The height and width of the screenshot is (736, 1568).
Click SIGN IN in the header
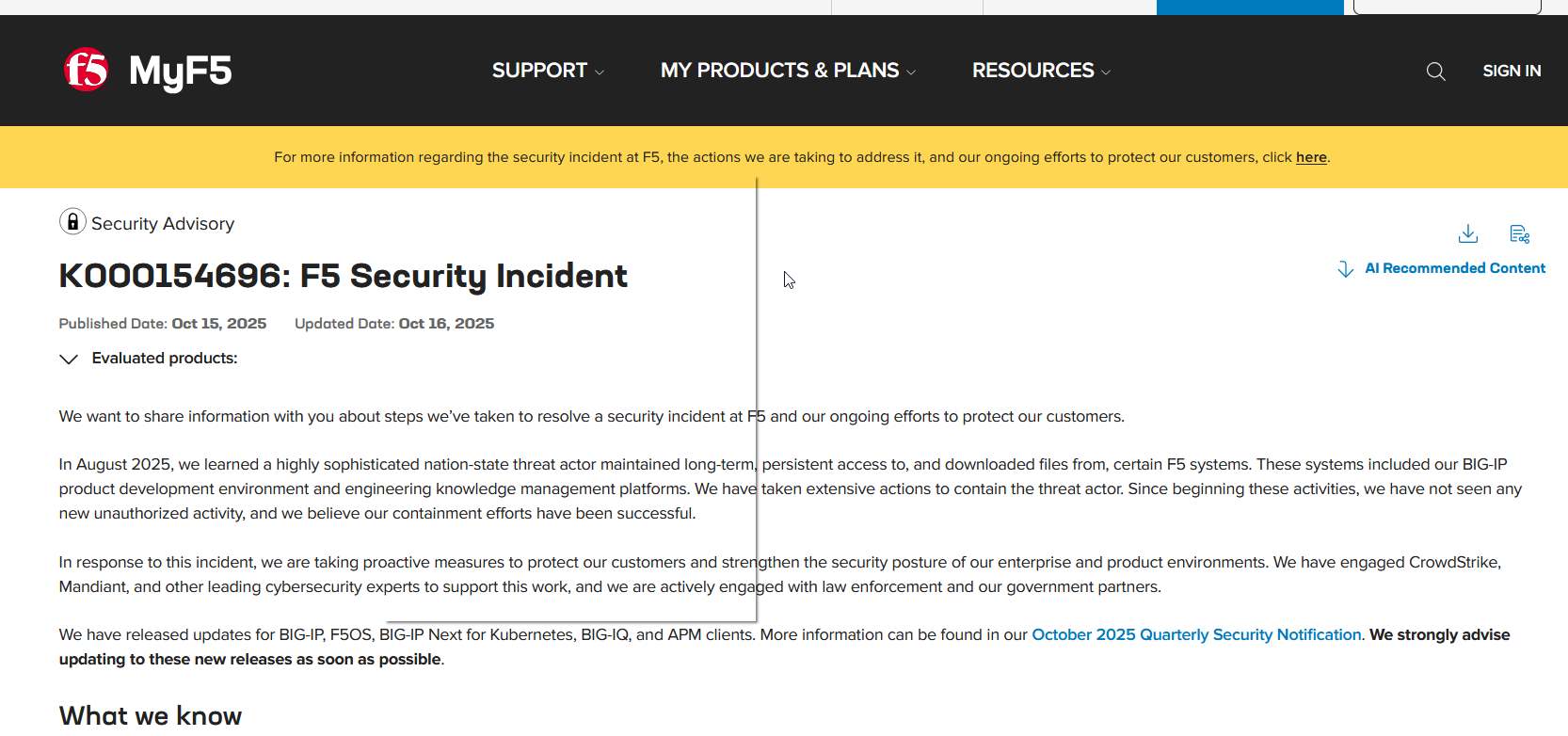coord(1512,71)
